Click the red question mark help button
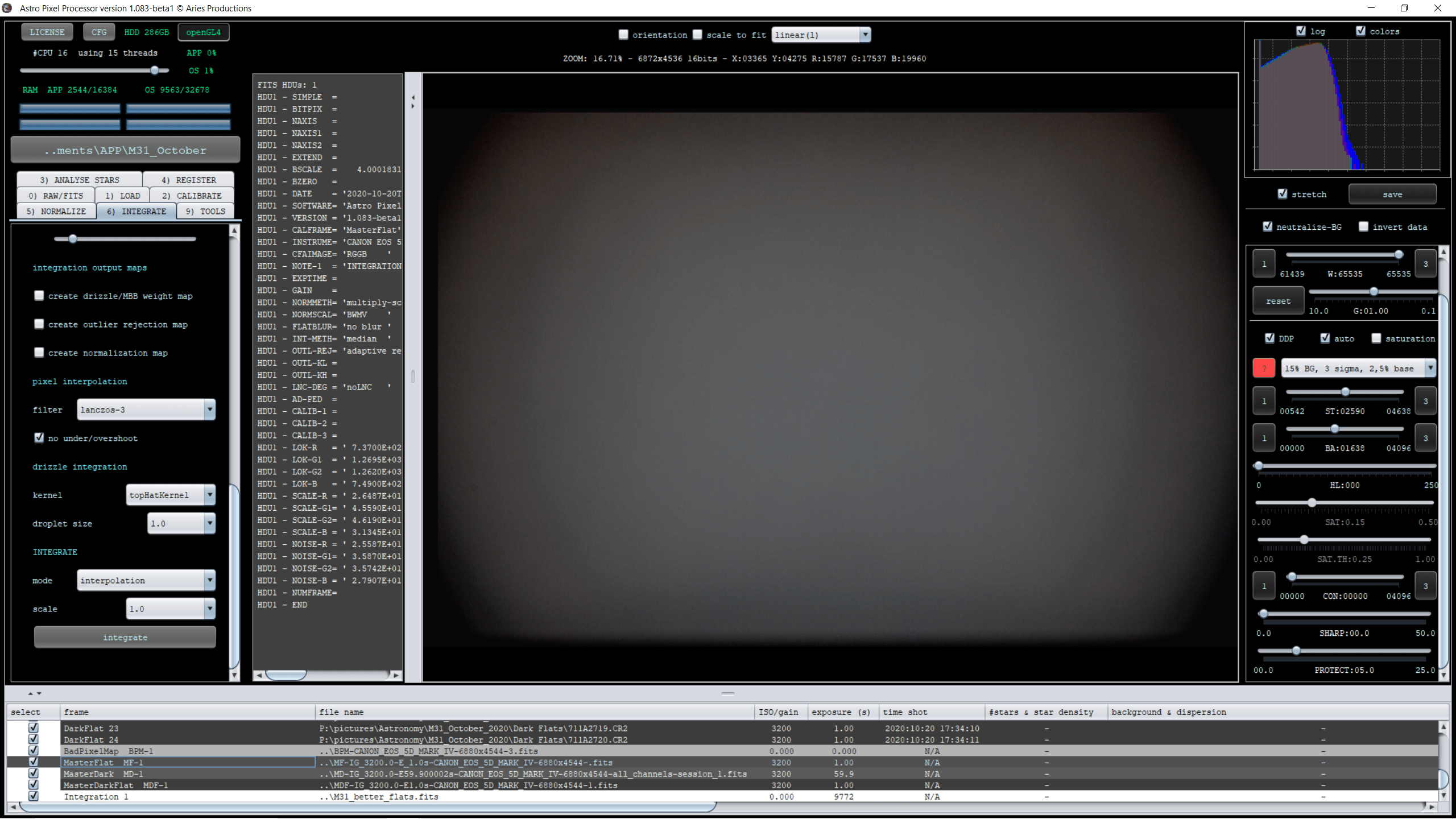This screenshot has height=819, width=1456. [x=1263, y=369]
